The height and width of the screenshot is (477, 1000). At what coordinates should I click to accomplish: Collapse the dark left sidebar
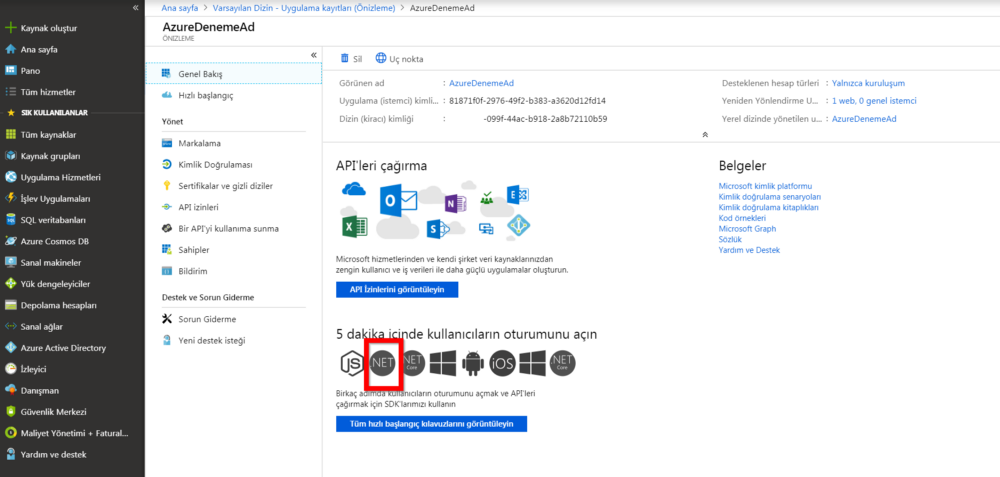(135, 8)
